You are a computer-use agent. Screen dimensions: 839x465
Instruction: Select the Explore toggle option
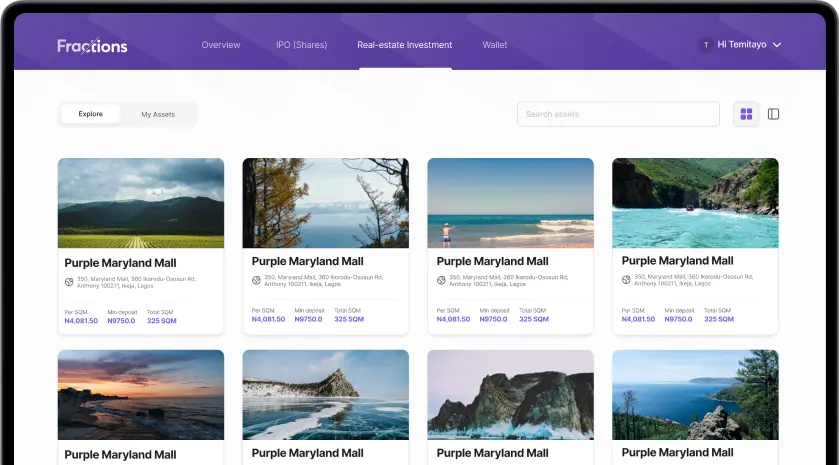tap(91, 114)
